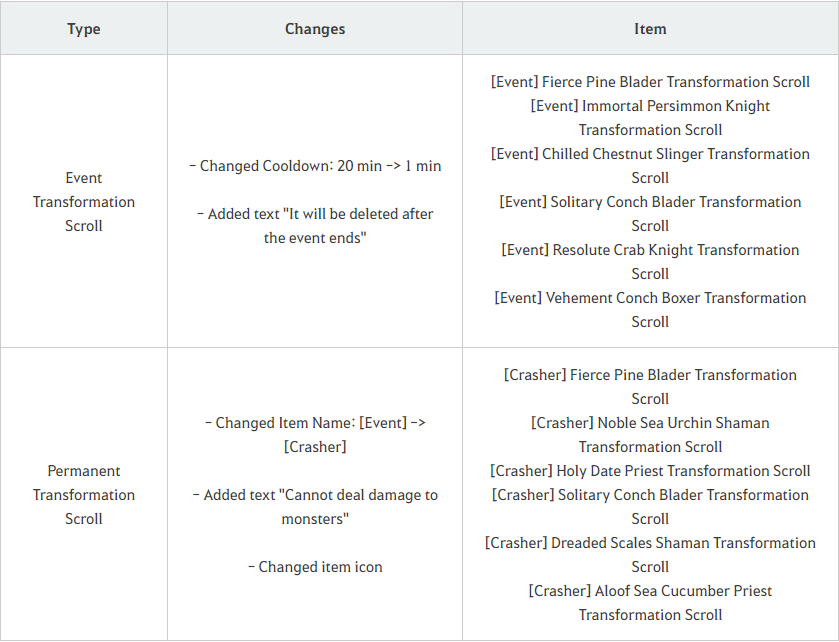Select the [Event] Fierce Pine Blader scroll entry

pos(650,82)
